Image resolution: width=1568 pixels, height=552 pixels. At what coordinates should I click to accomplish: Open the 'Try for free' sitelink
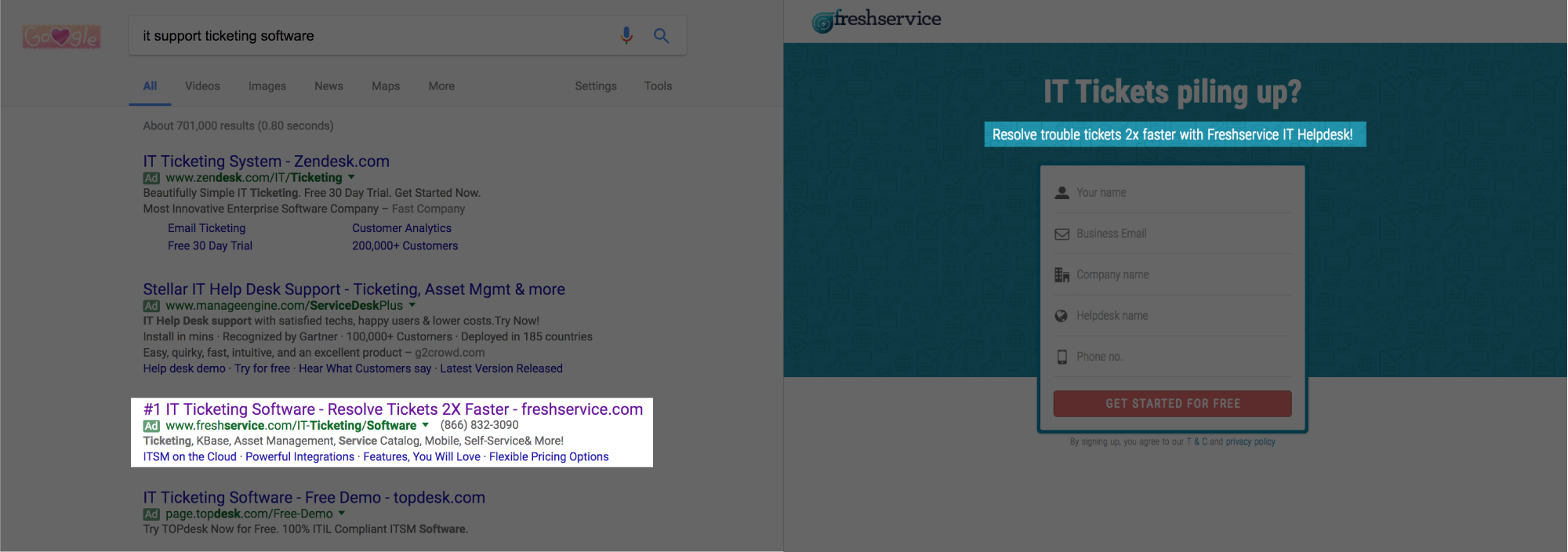262,369
